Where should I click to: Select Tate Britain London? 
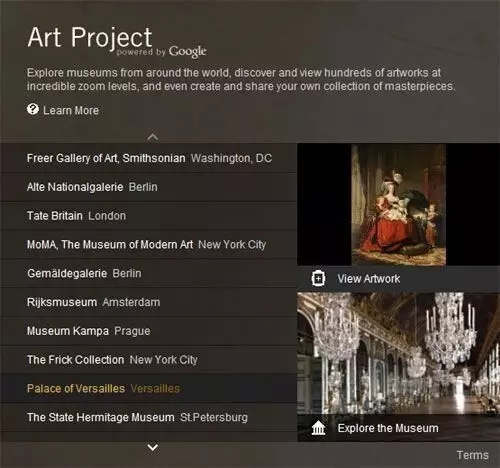point(148,216)
